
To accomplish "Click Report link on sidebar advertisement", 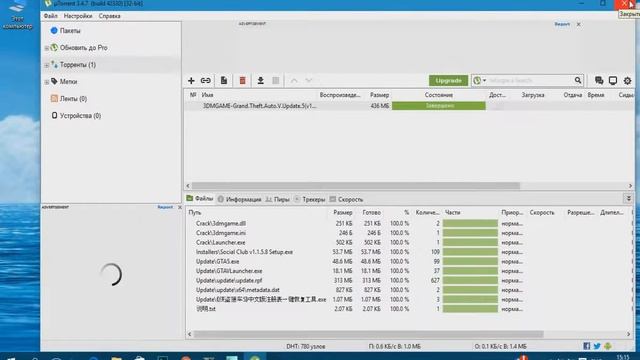I will pyautogui.click(x=165, y=207).
